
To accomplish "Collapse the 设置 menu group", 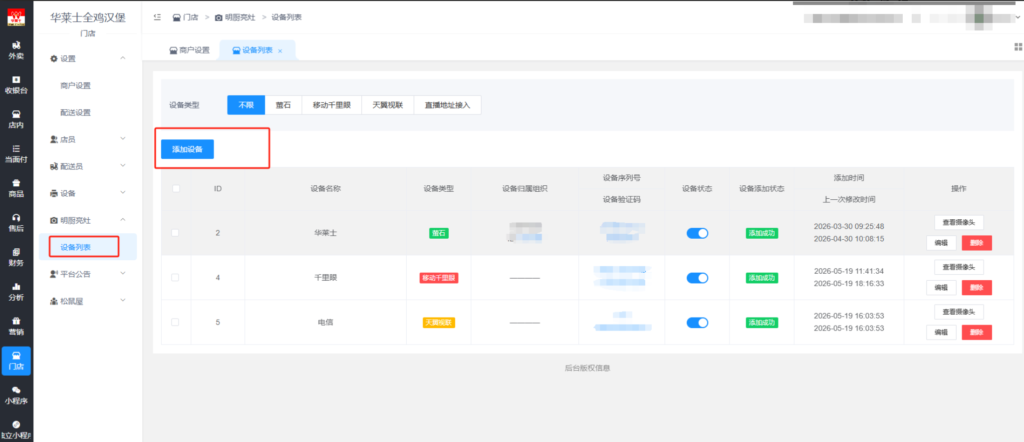I will point(88,59).
